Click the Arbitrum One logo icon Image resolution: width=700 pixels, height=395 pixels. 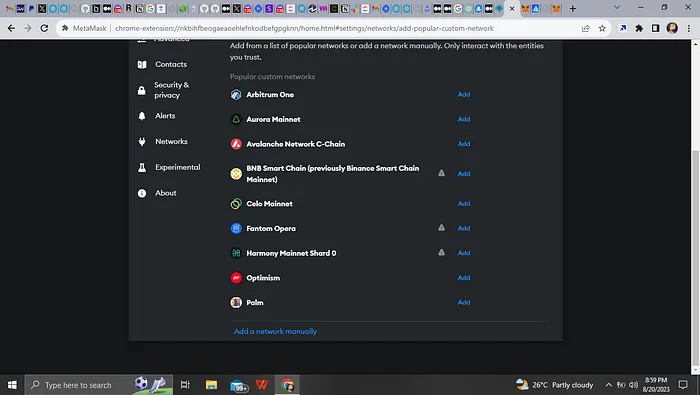pyautogui.click(x=236, y=95)
